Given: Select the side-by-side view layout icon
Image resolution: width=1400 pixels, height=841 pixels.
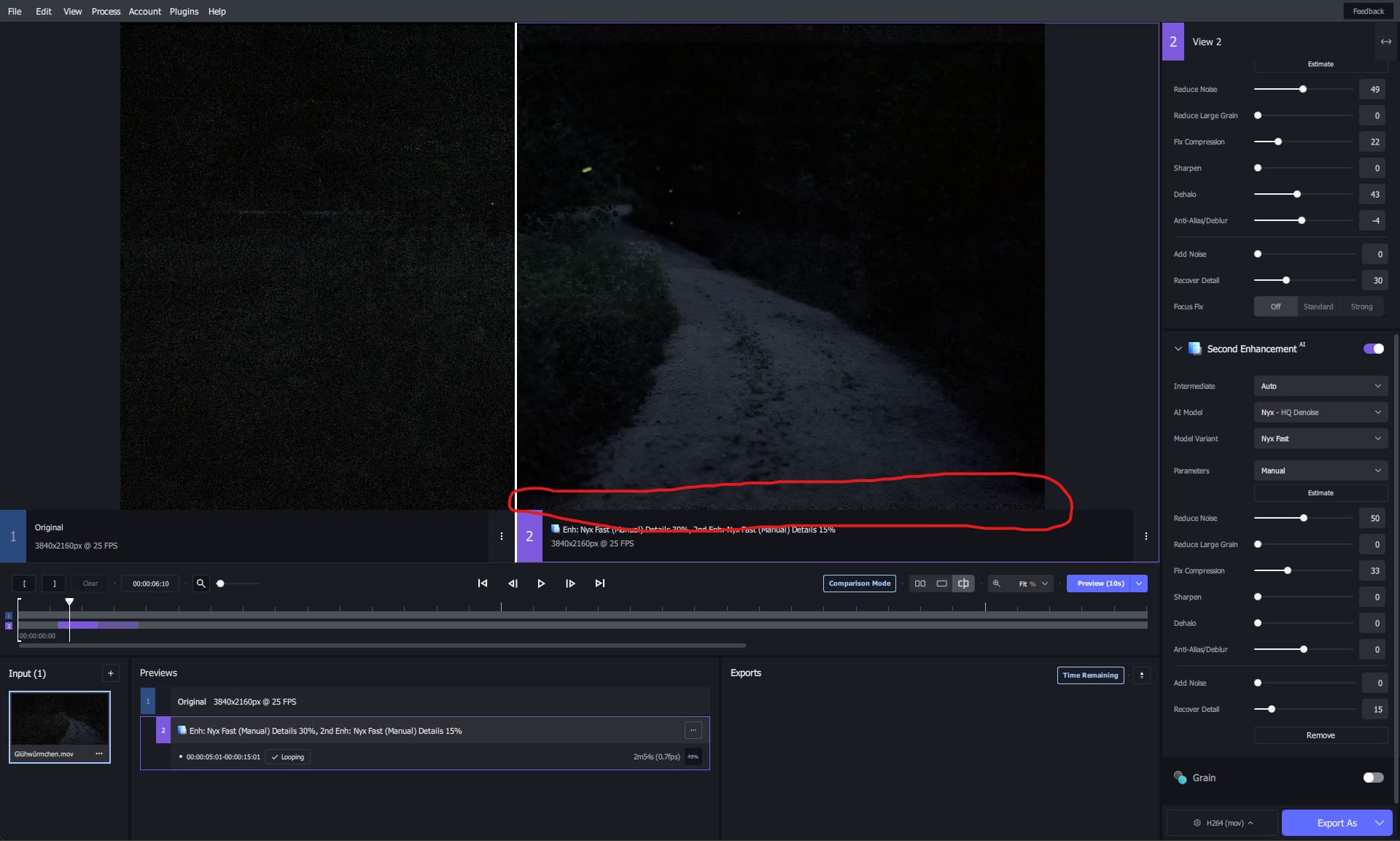Looking at the screenshot, I should [x=920, y=584].
